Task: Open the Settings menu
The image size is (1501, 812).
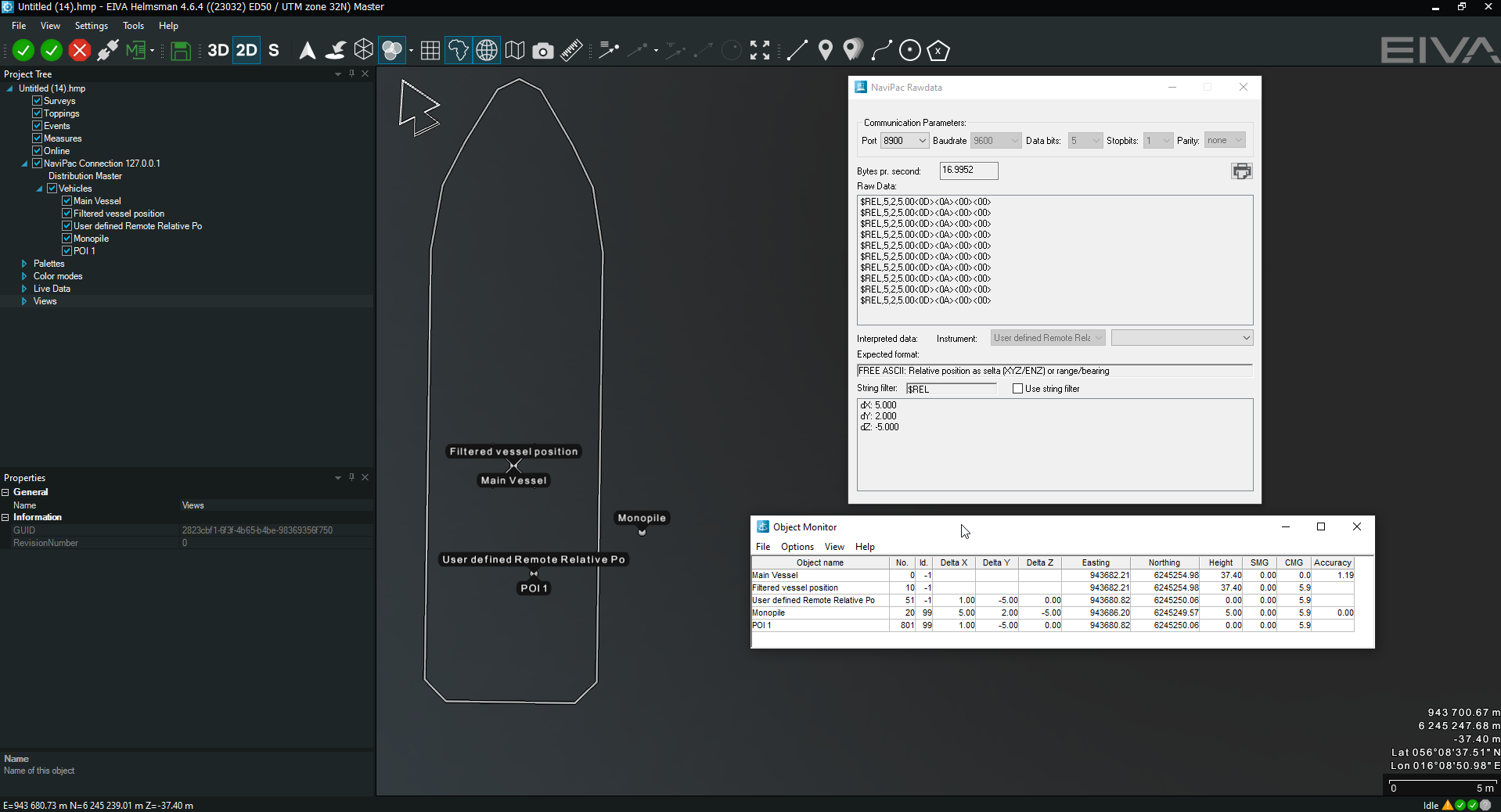Action: [91, 26]
